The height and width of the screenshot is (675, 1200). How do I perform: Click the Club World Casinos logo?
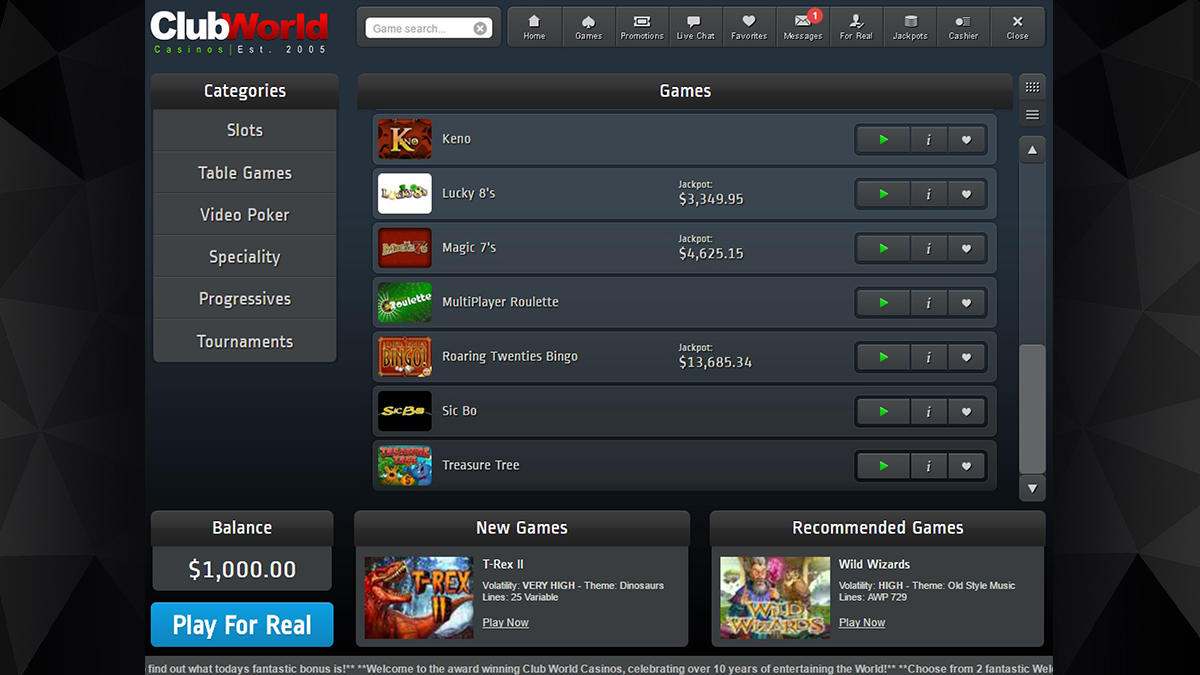(x=239, y=31)
